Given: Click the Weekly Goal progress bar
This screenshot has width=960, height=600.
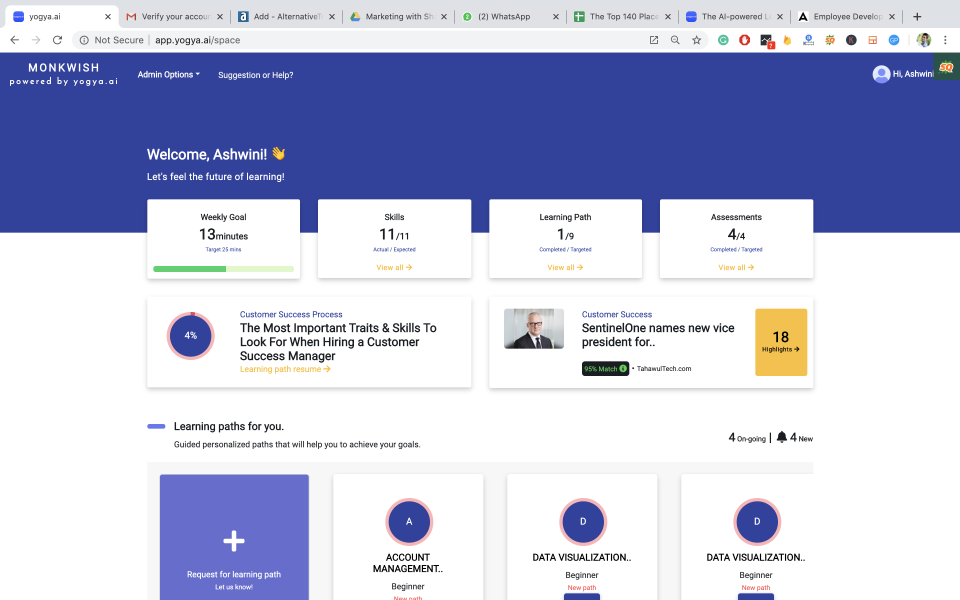Looking at the screenshot, I should (x=223, y=268).
